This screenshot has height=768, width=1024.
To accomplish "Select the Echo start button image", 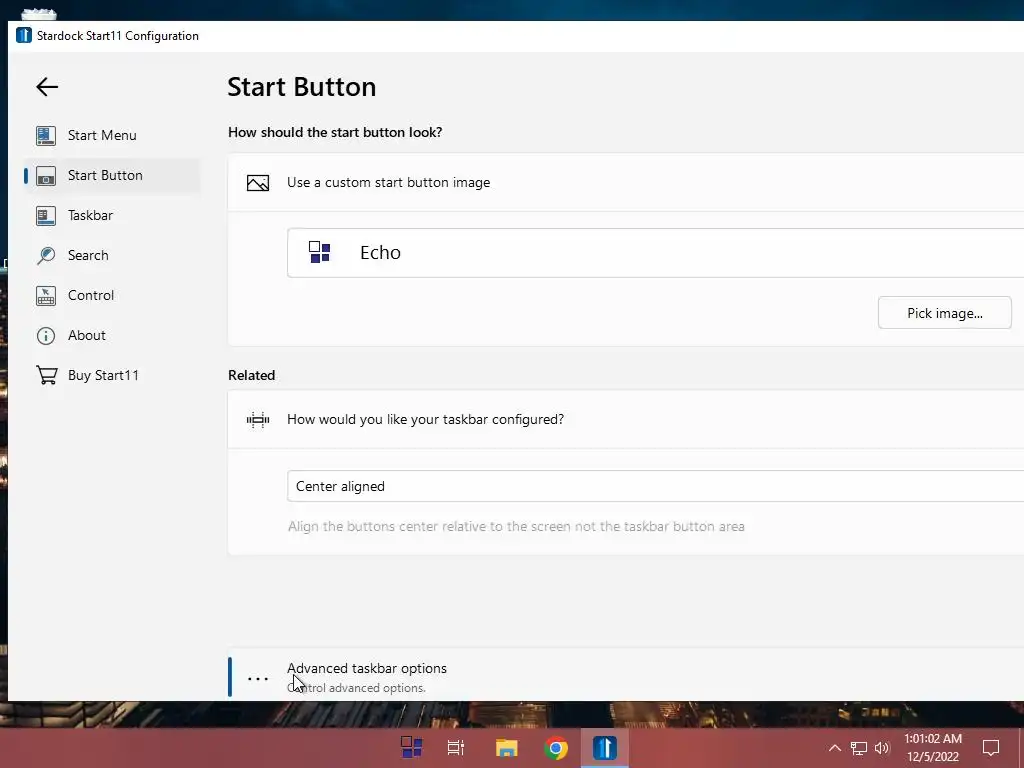I will [x=655, y=253].
